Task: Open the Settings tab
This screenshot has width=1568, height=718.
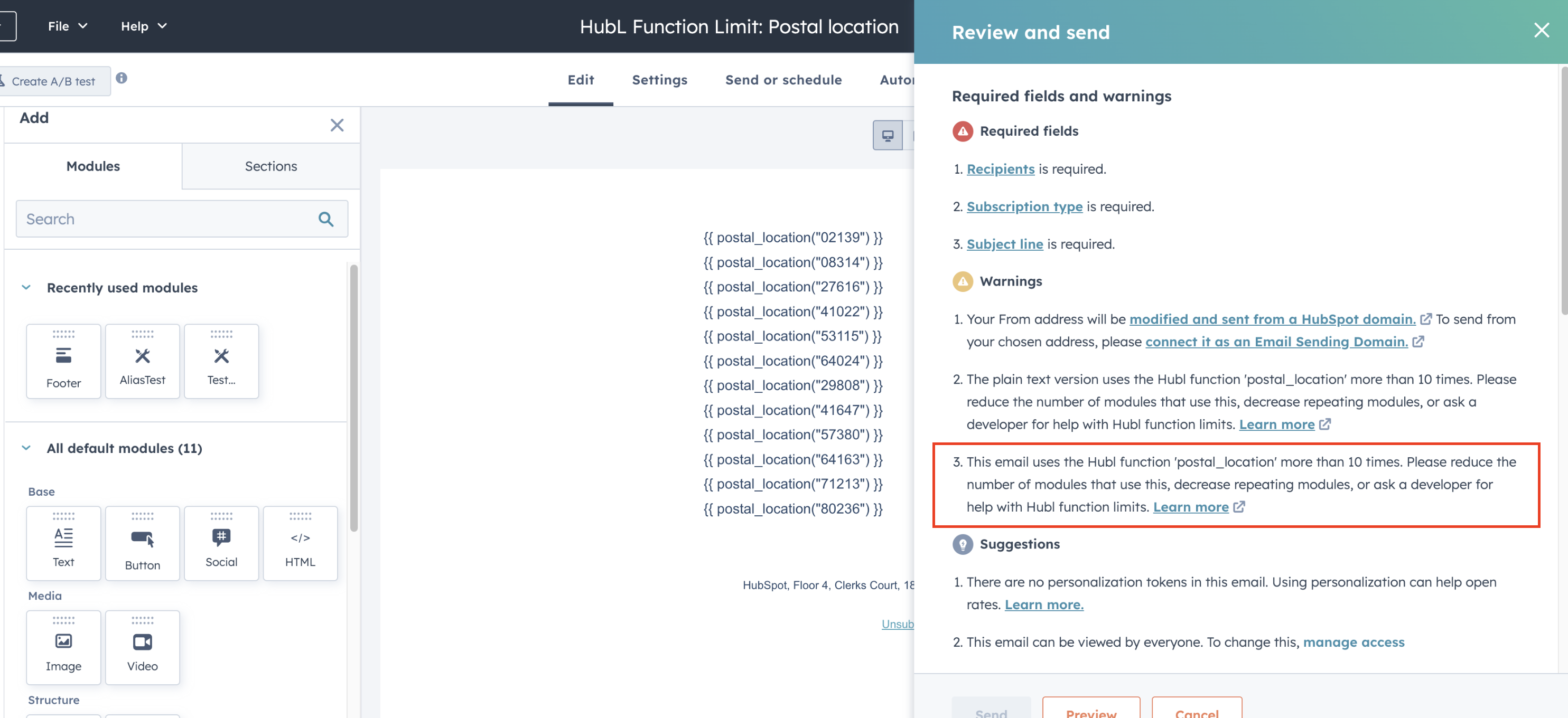Action: pos(659,80)
